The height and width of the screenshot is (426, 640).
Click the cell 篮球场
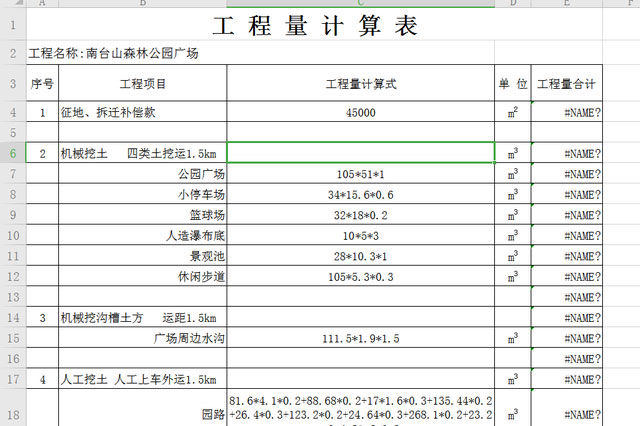click(142, 214)
